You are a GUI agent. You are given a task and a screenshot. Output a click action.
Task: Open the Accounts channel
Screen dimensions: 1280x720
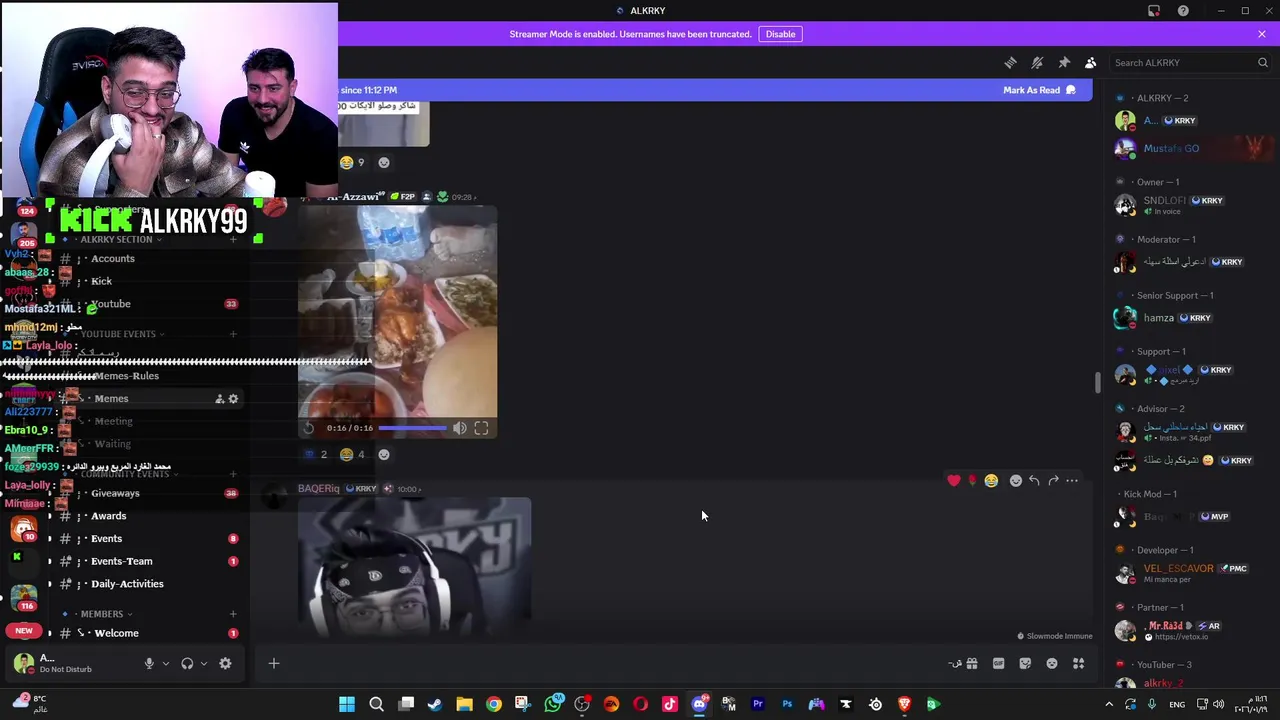coord(113,258)
